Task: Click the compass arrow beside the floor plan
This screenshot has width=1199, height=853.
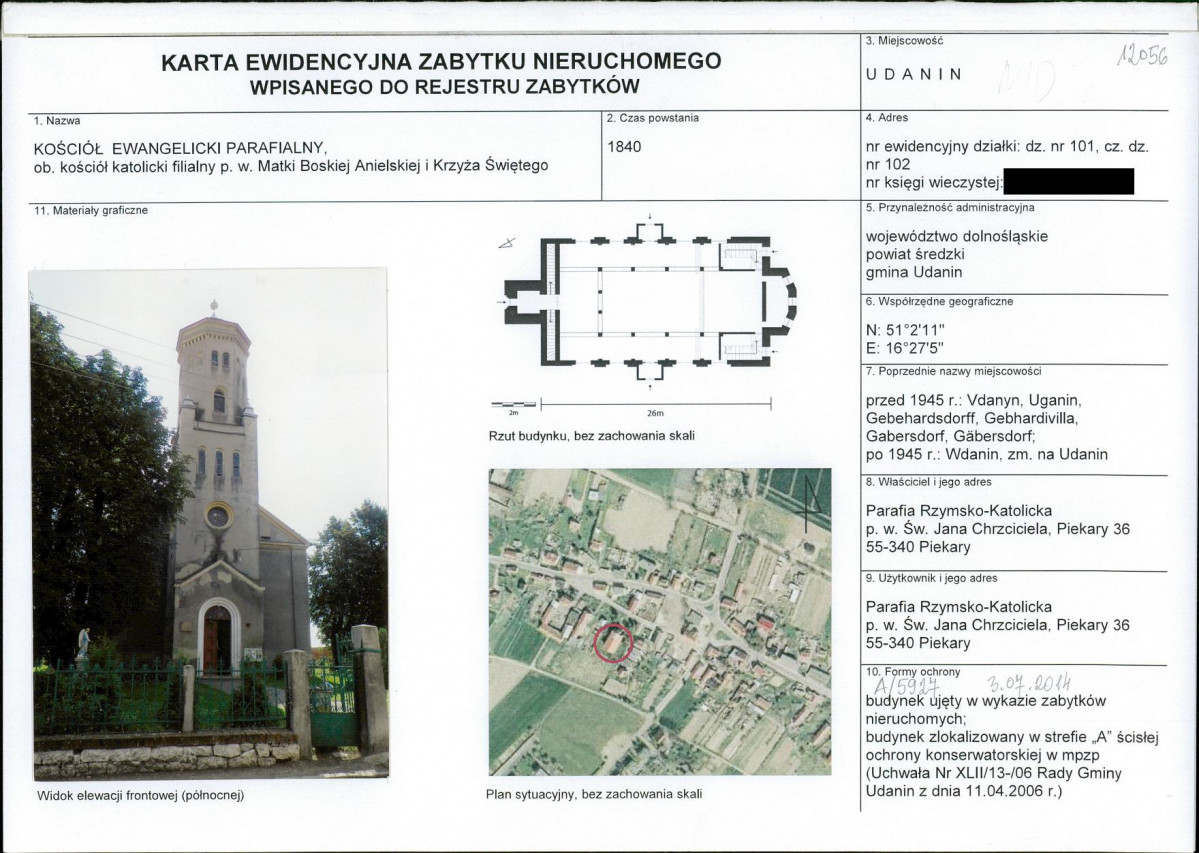Action: point(506,244)
